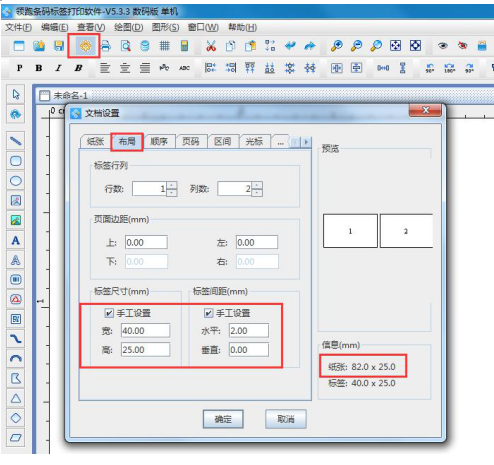Click the undo arrow icon
The width and height of the screenshot is (494, 465).
290,46
